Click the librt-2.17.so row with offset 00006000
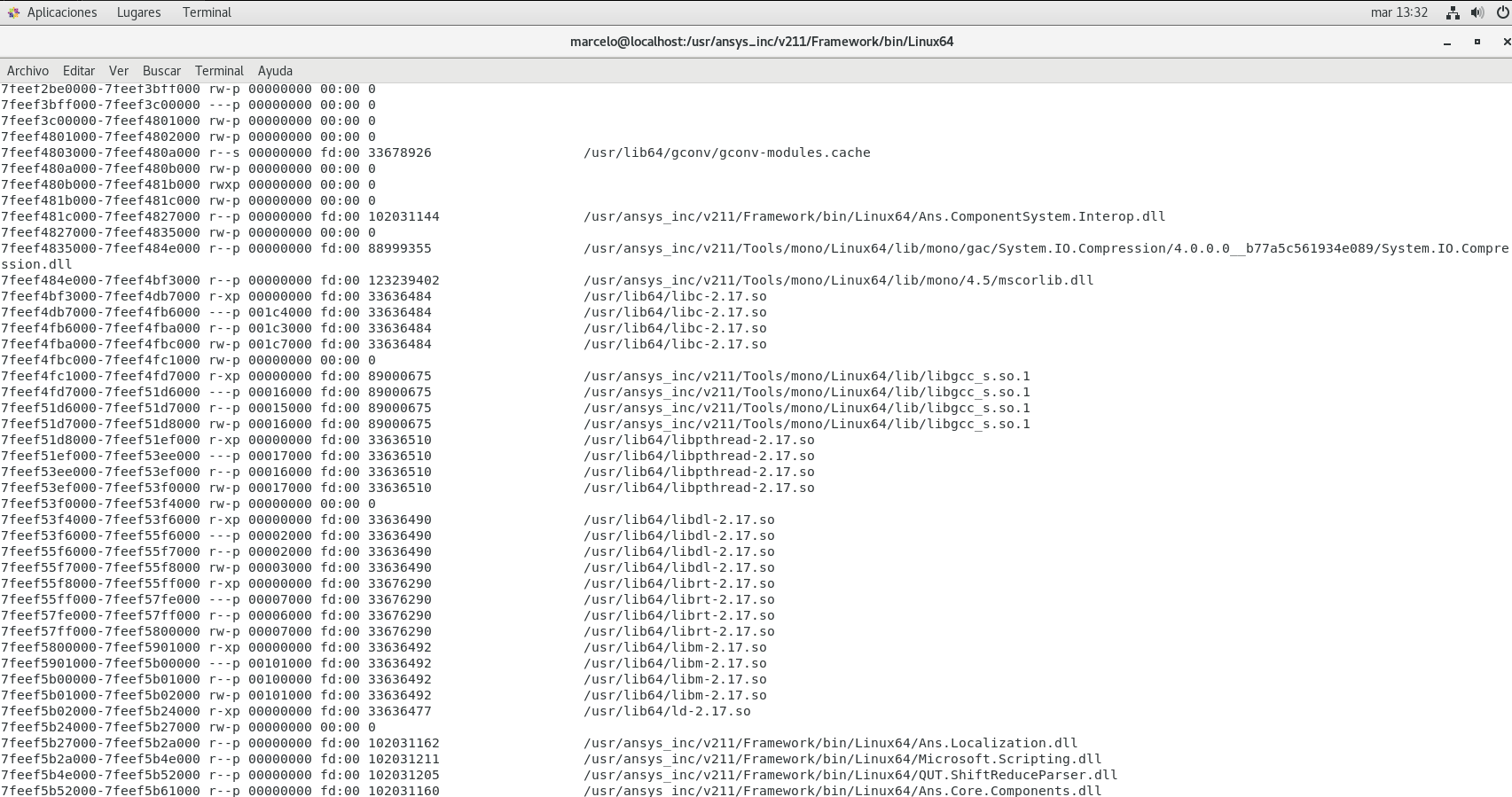This screenshot has height=797, width=1512. (x=388, y=615)
